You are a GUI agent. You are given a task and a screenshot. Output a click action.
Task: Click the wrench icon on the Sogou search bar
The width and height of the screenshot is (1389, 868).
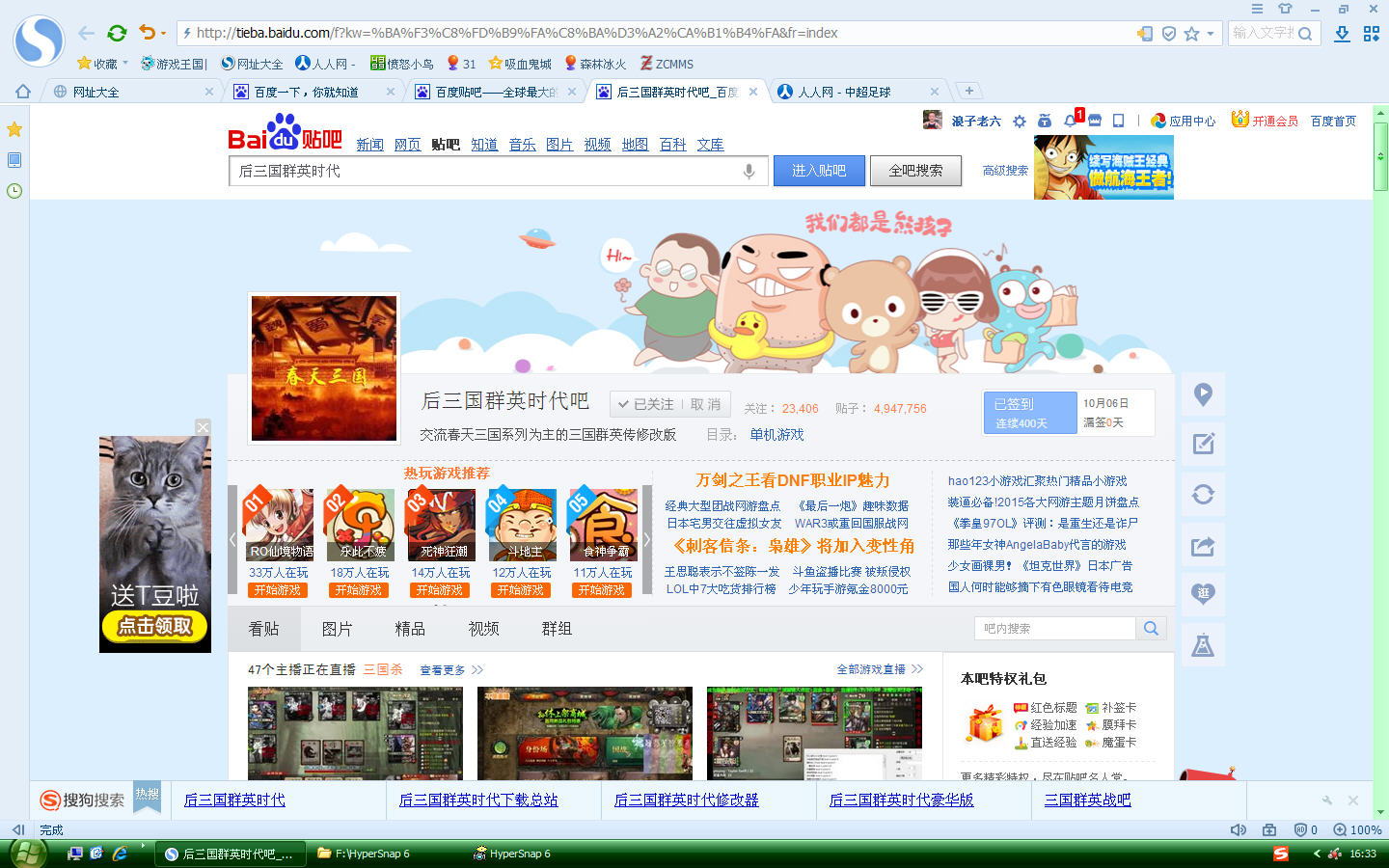tap(1327, 800)
